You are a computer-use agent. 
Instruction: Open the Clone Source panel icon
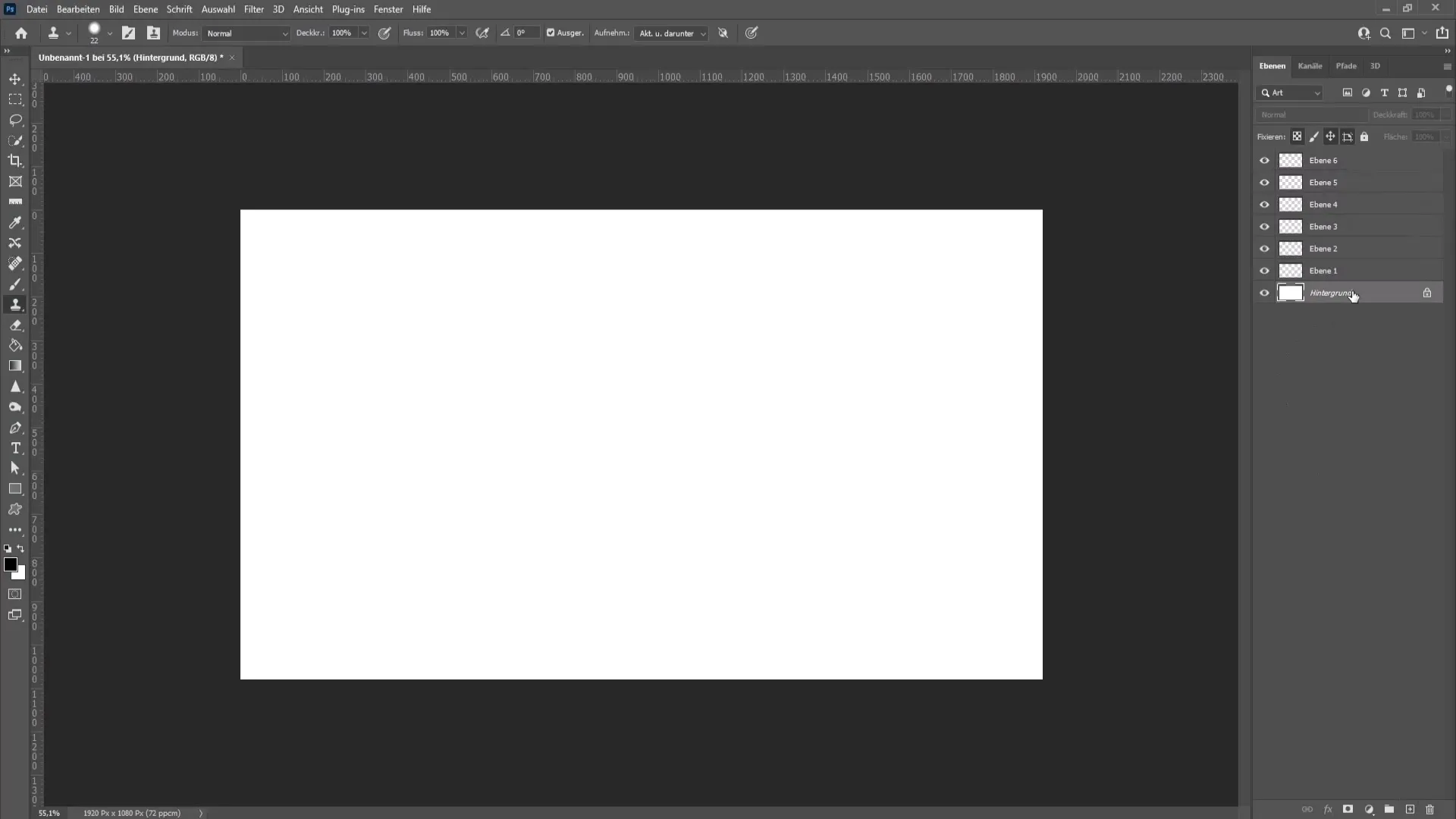click(x=153, y=33)
